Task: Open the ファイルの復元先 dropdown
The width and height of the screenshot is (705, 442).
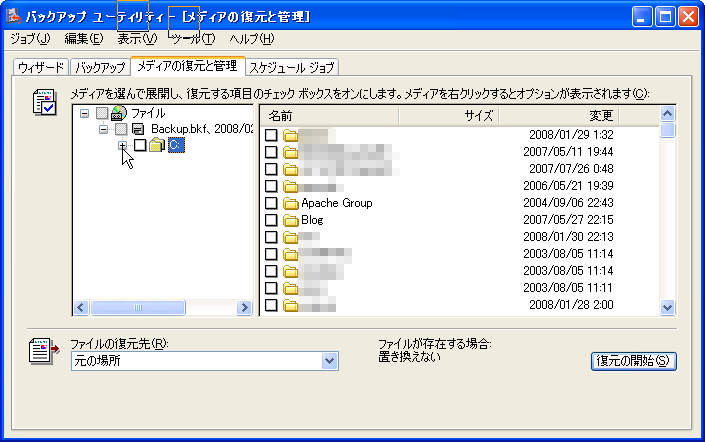Action: (330, 361)
